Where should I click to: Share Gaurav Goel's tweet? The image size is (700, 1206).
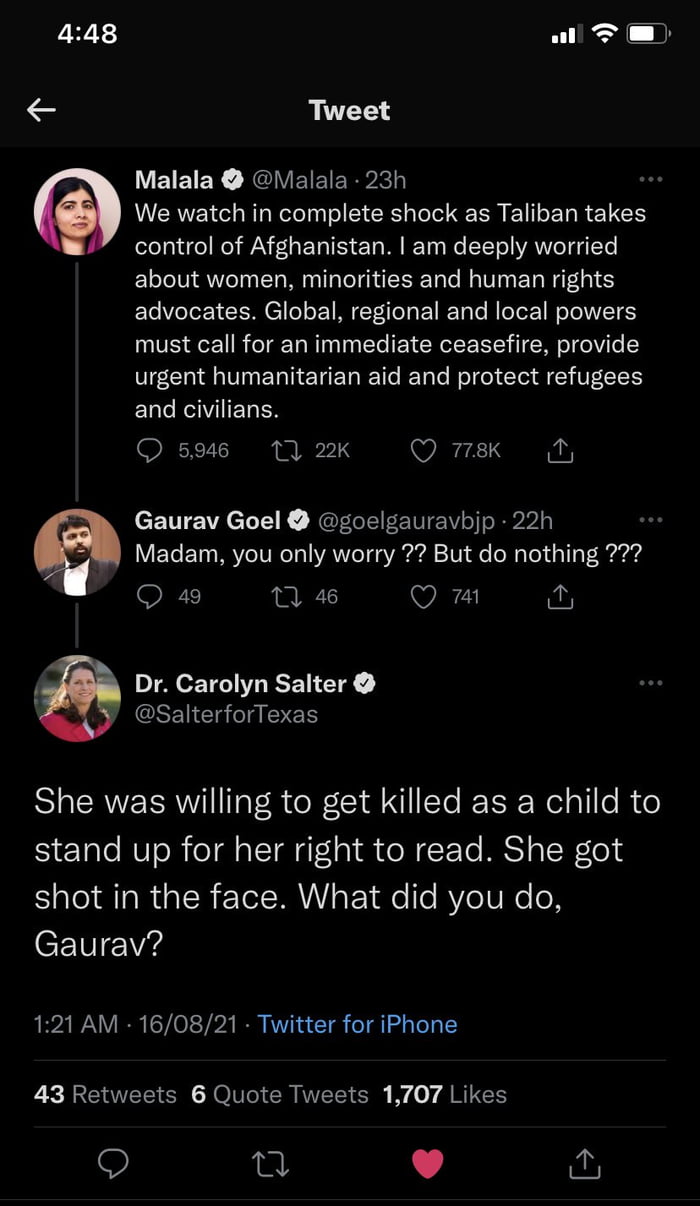click(x=561, y=597)
